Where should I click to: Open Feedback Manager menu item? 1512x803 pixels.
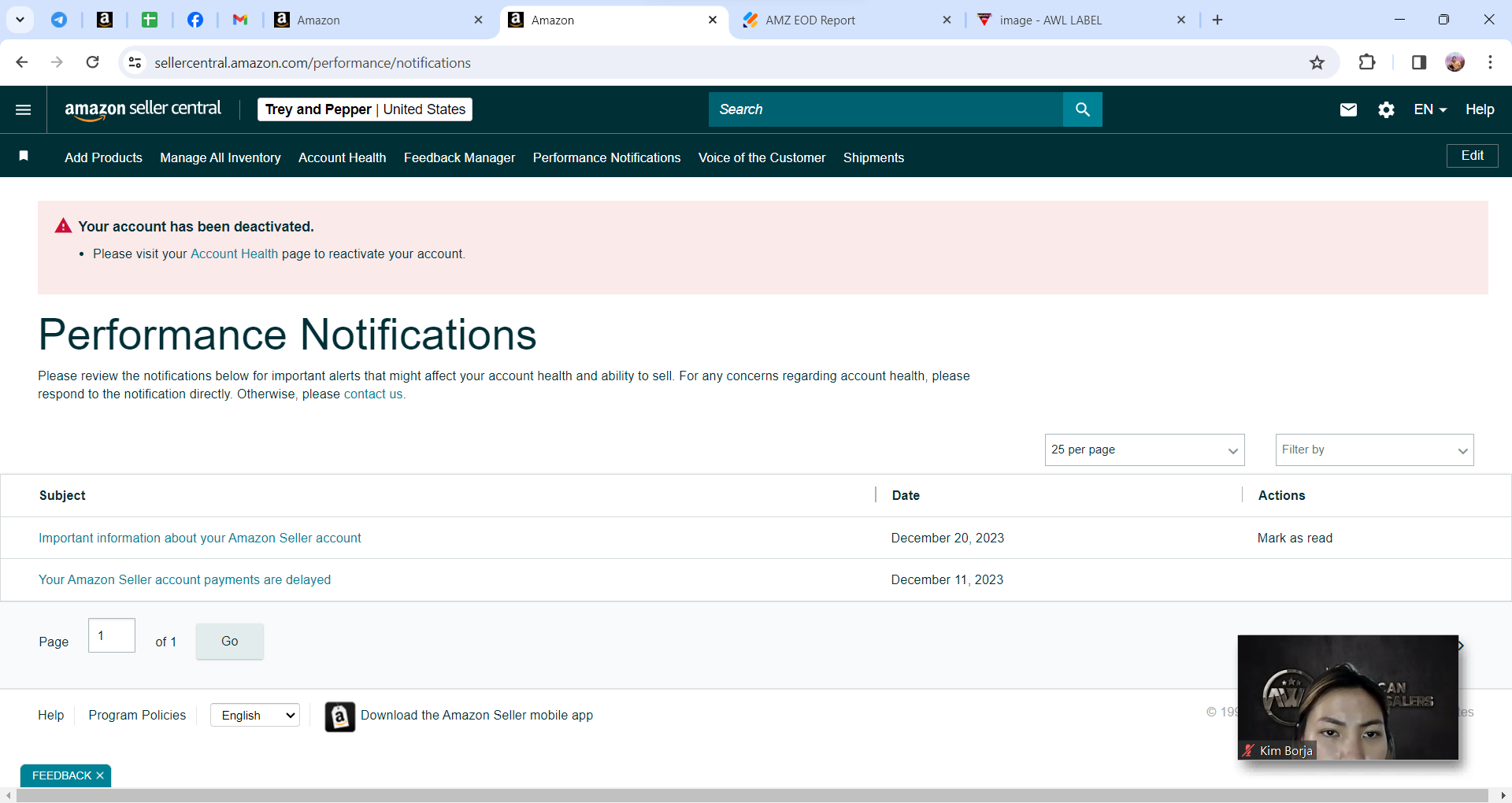pyautogui.click(x=460, y=157)
